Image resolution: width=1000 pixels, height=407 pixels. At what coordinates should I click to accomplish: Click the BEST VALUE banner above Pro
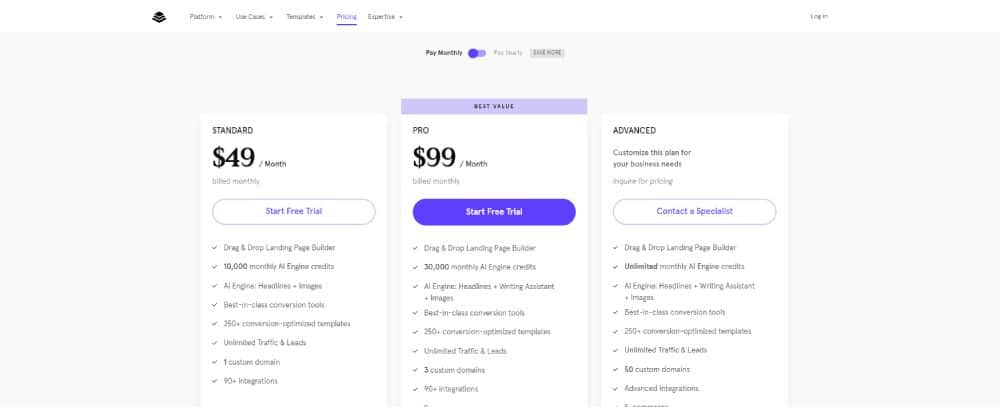[x=494, y=107]
